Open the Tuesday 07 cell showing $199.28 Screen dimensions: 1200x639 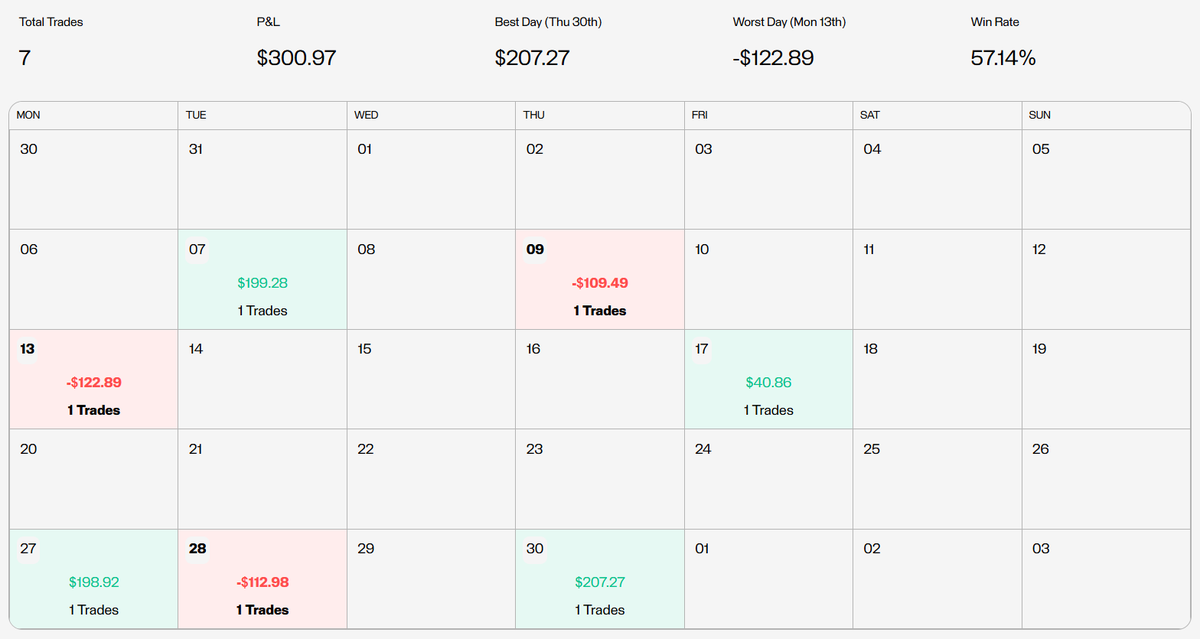[262, 279]
